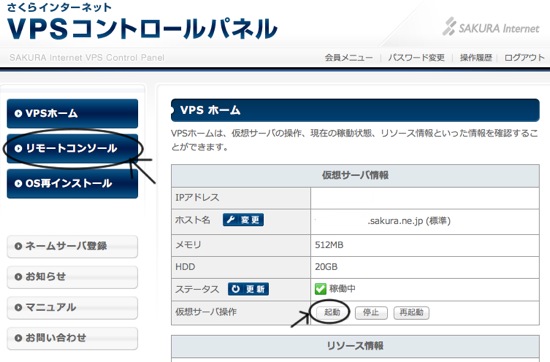This screenshot has height=362, width=550.
Task: Click the bullet icon beside ネームサーバ登録
Action: click(18, 246)
